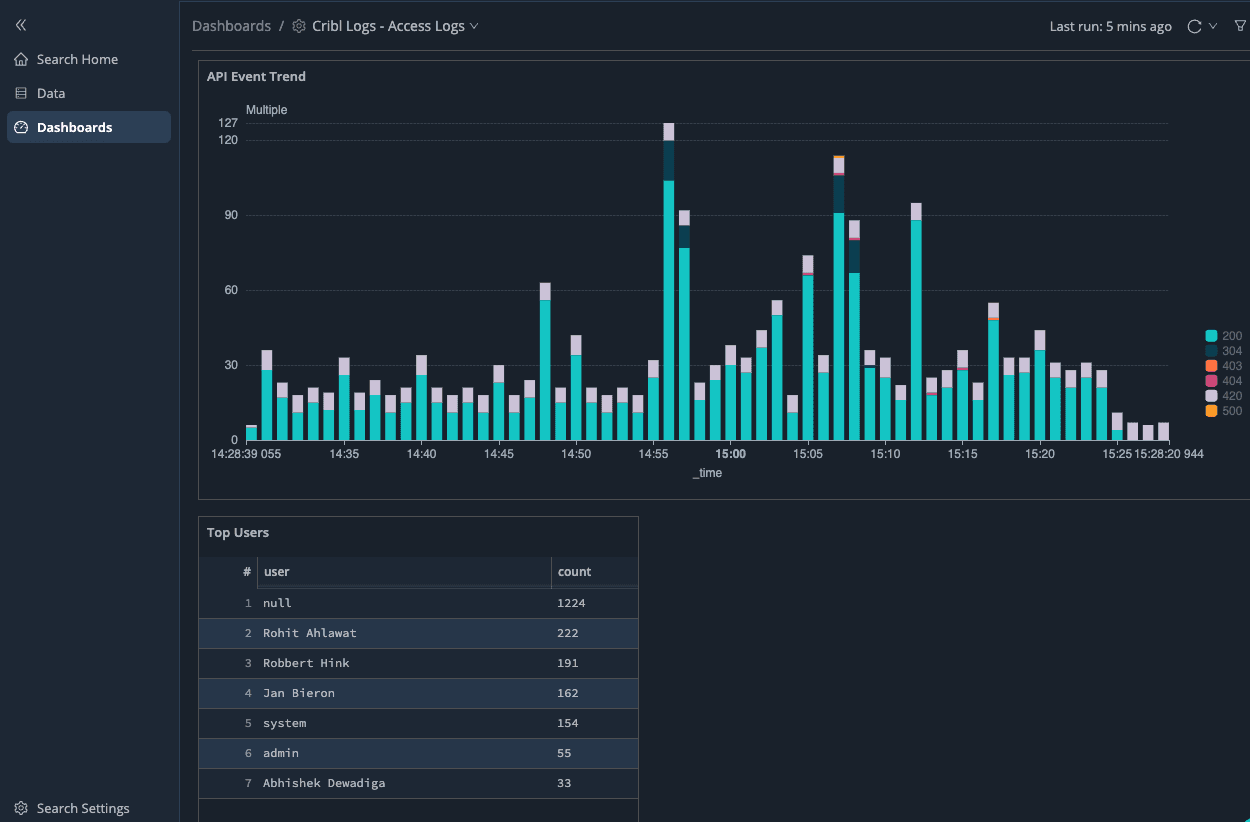This screenshot has height=822, width=1250.
Task: Click the Search Settings gear icon
Action: tap(21, 808)
